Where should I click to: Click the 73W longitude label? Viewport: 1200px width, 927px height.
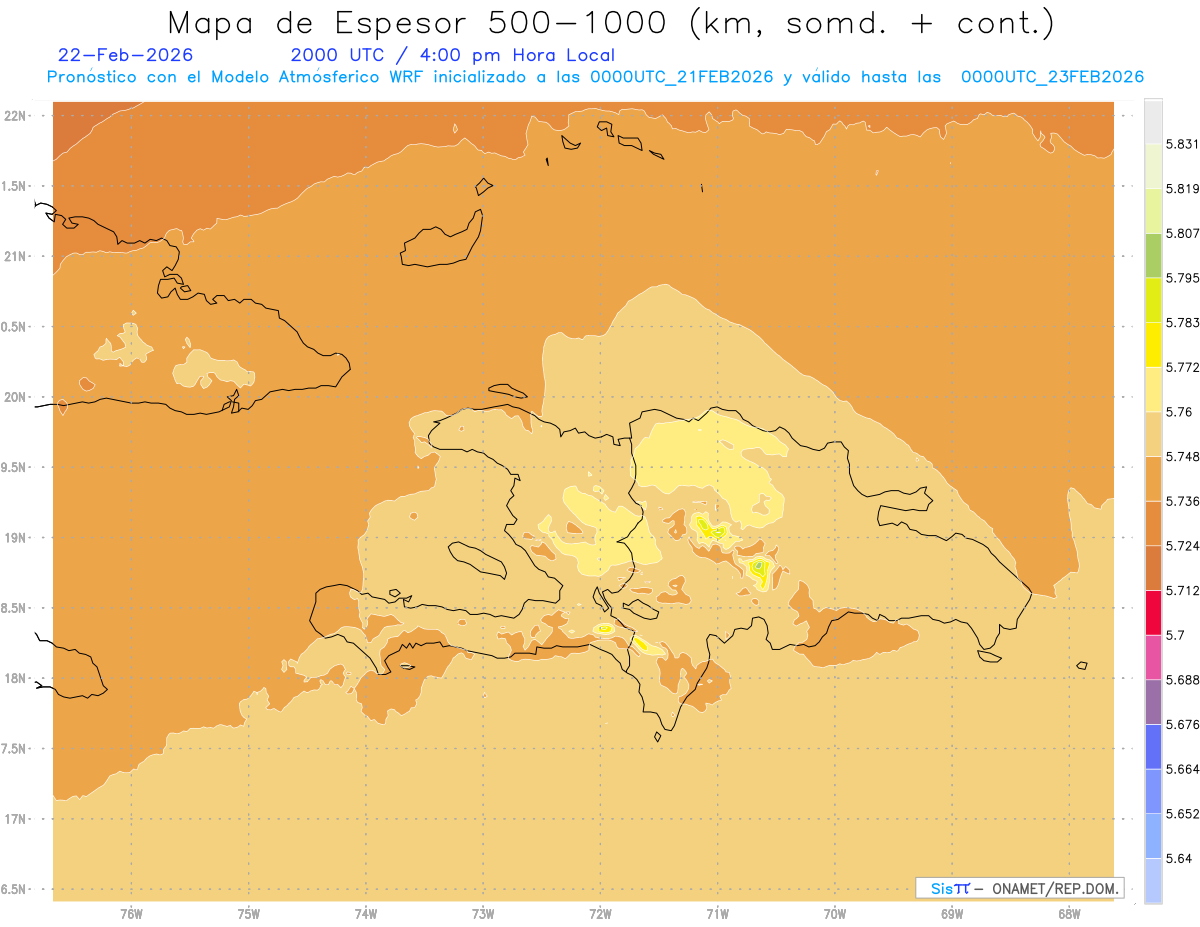[x=483, y=914]
